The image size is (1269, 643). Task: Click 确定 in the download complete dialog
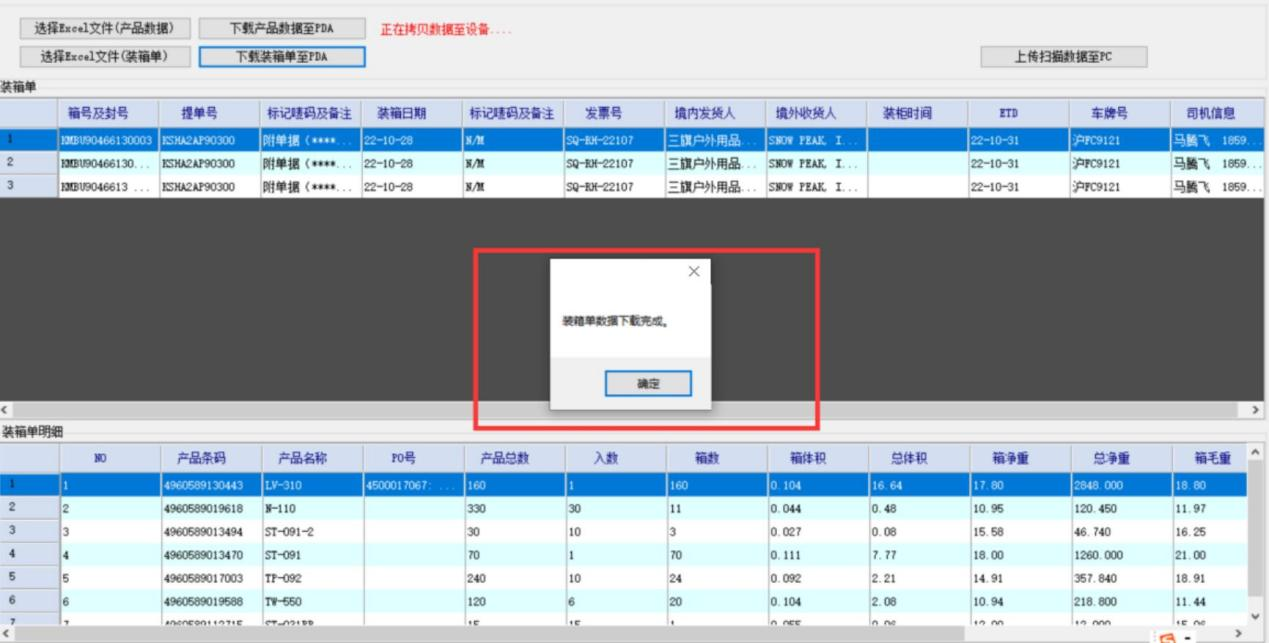pyautogui.click(x=648, y=384)
